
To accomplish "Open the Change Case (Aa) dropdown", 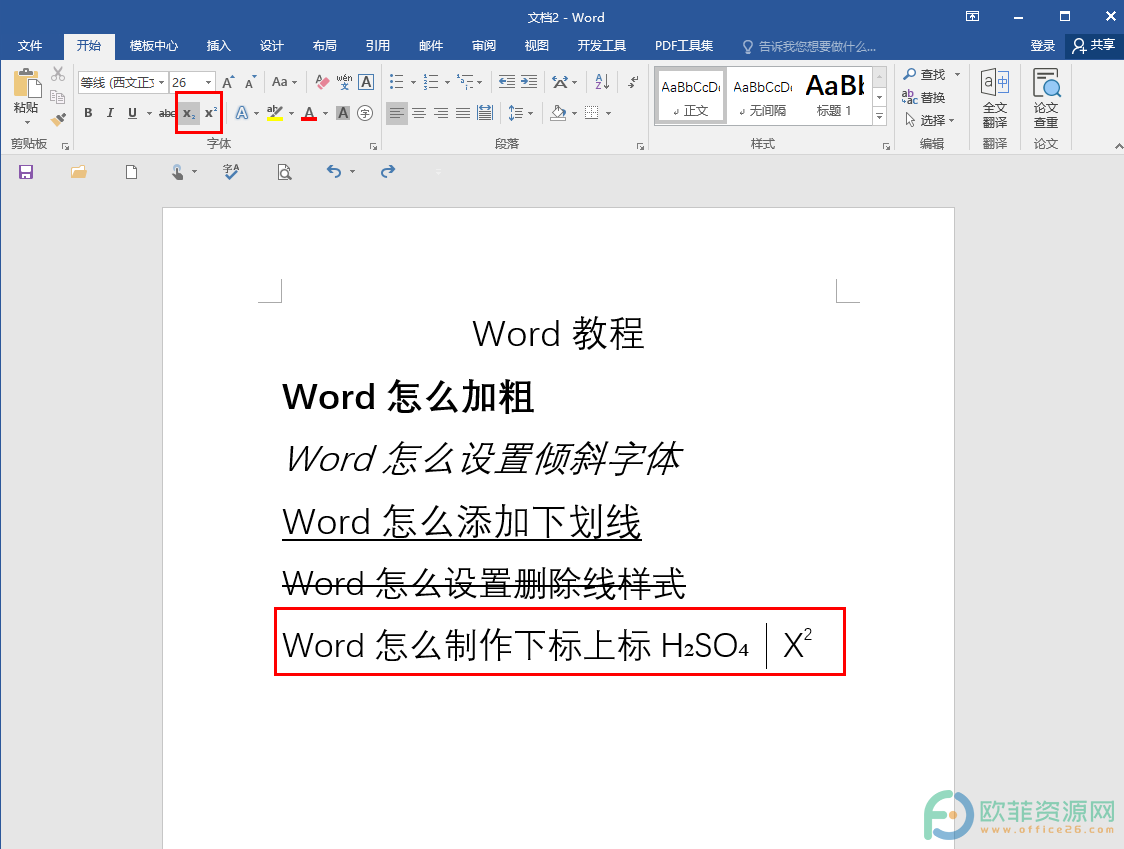I will point(285,82).
